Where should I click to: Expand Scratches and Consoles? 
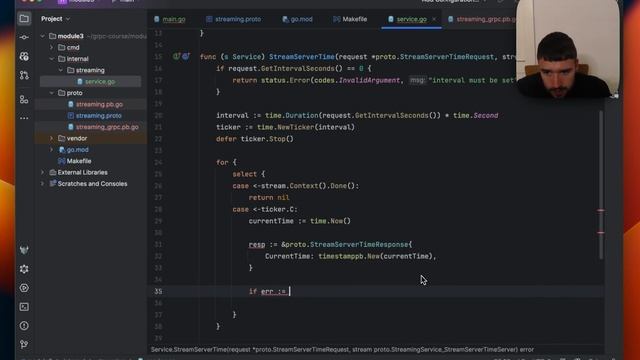(x=42, y=184)
